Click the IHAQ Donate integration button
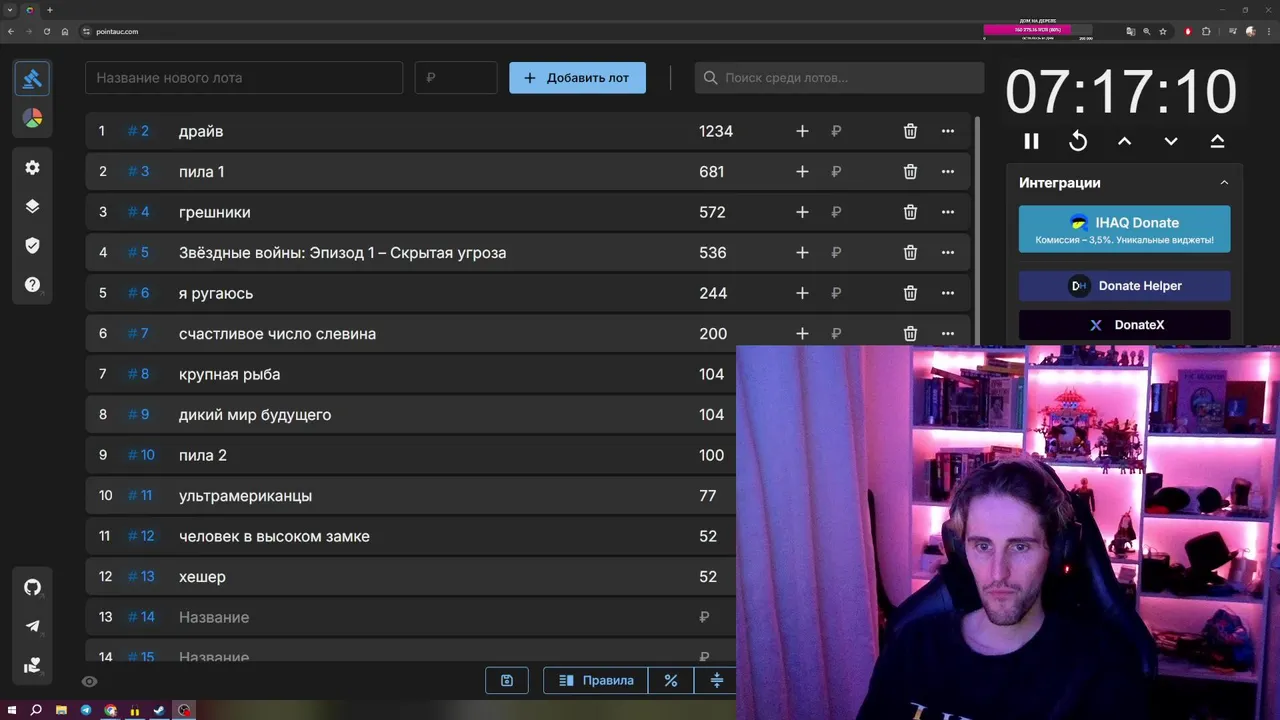1280x720 pixels. tap(1125, 229)
